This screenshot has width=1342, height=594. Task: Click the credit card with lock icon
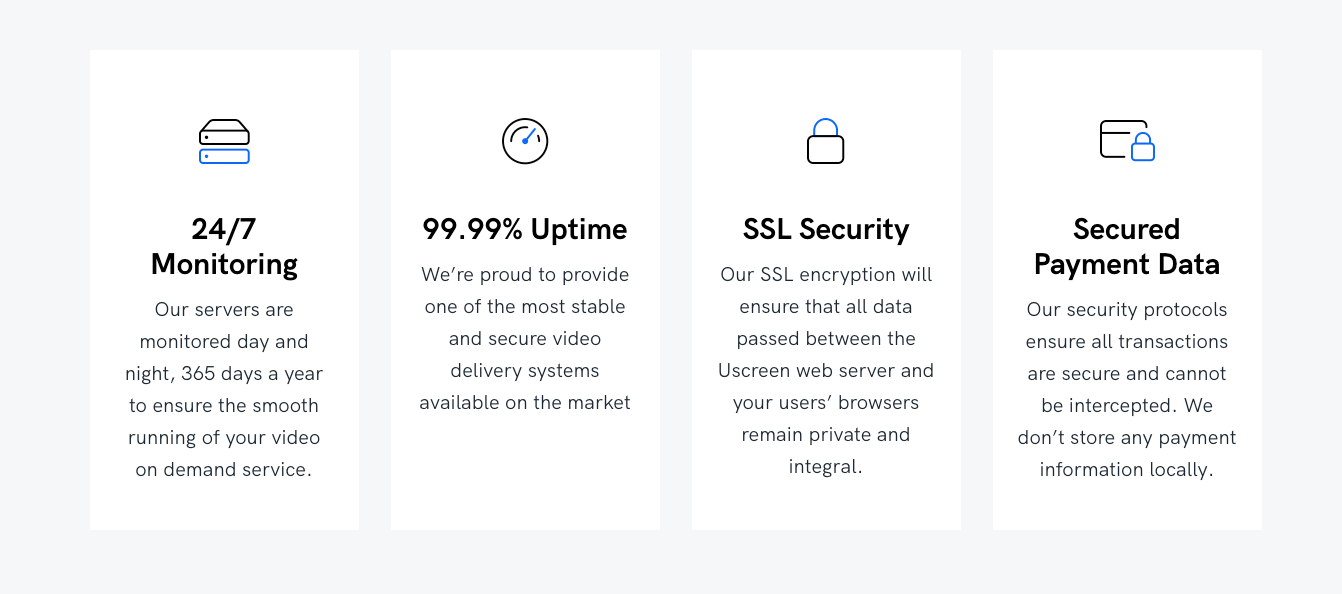point(1127,141)
